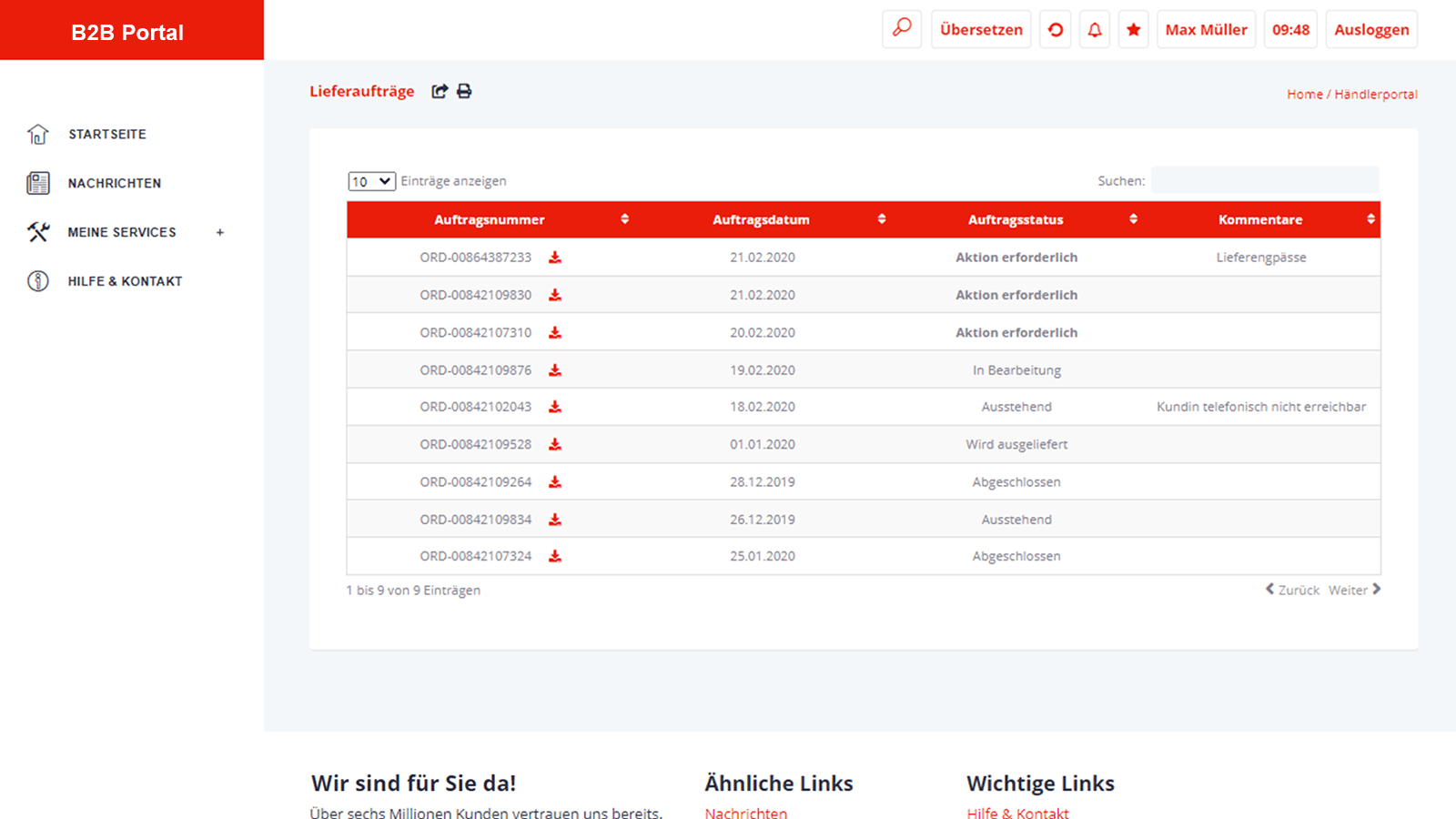Open Hilfe & Kontakt sidebar item
This screenshot has height=819, width=1456.
(x=125, y=281)
